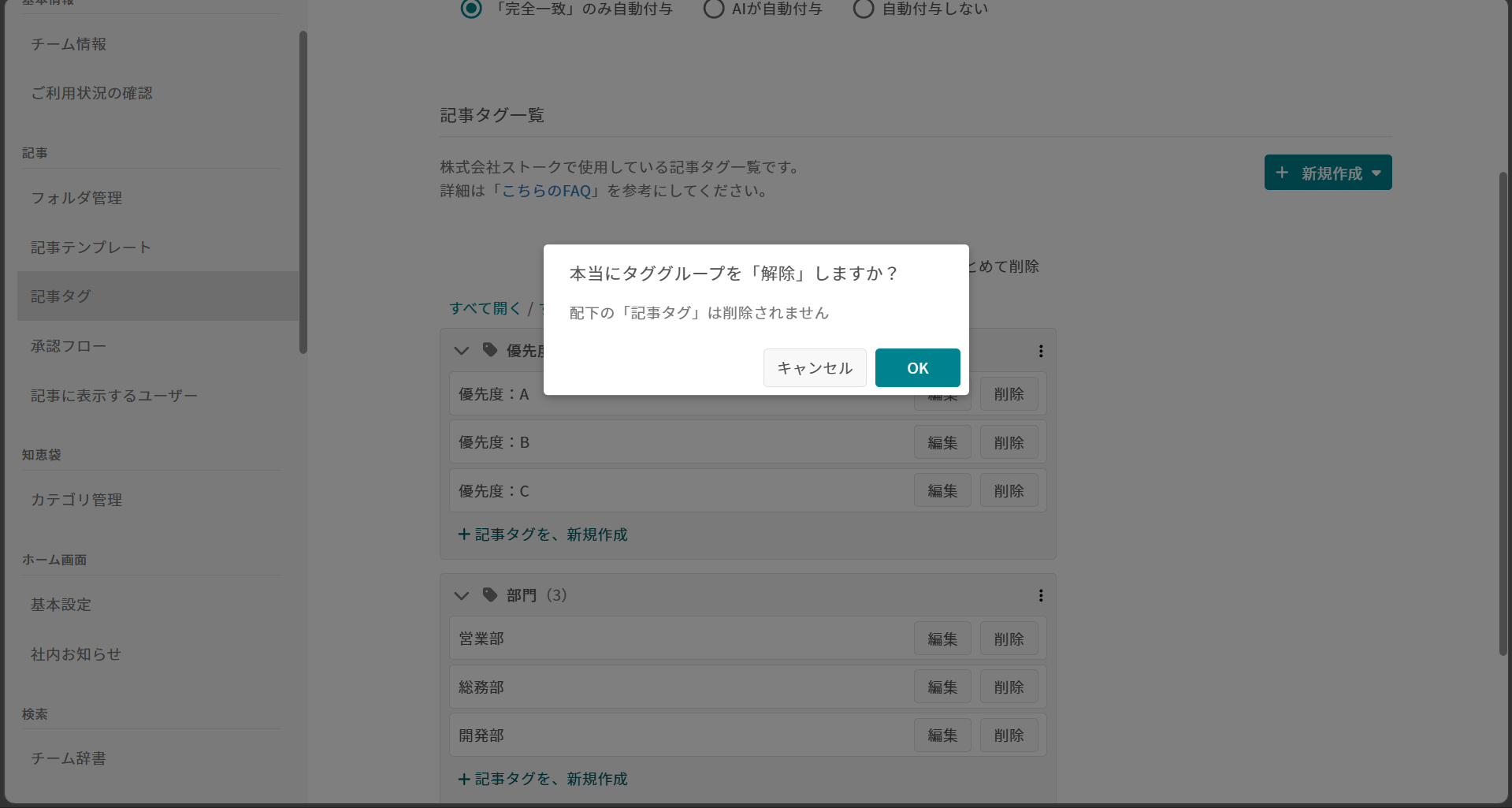Open the 新規作成 dropdown button
This screenshot has width=1512, height=808.
[1328, 173]
